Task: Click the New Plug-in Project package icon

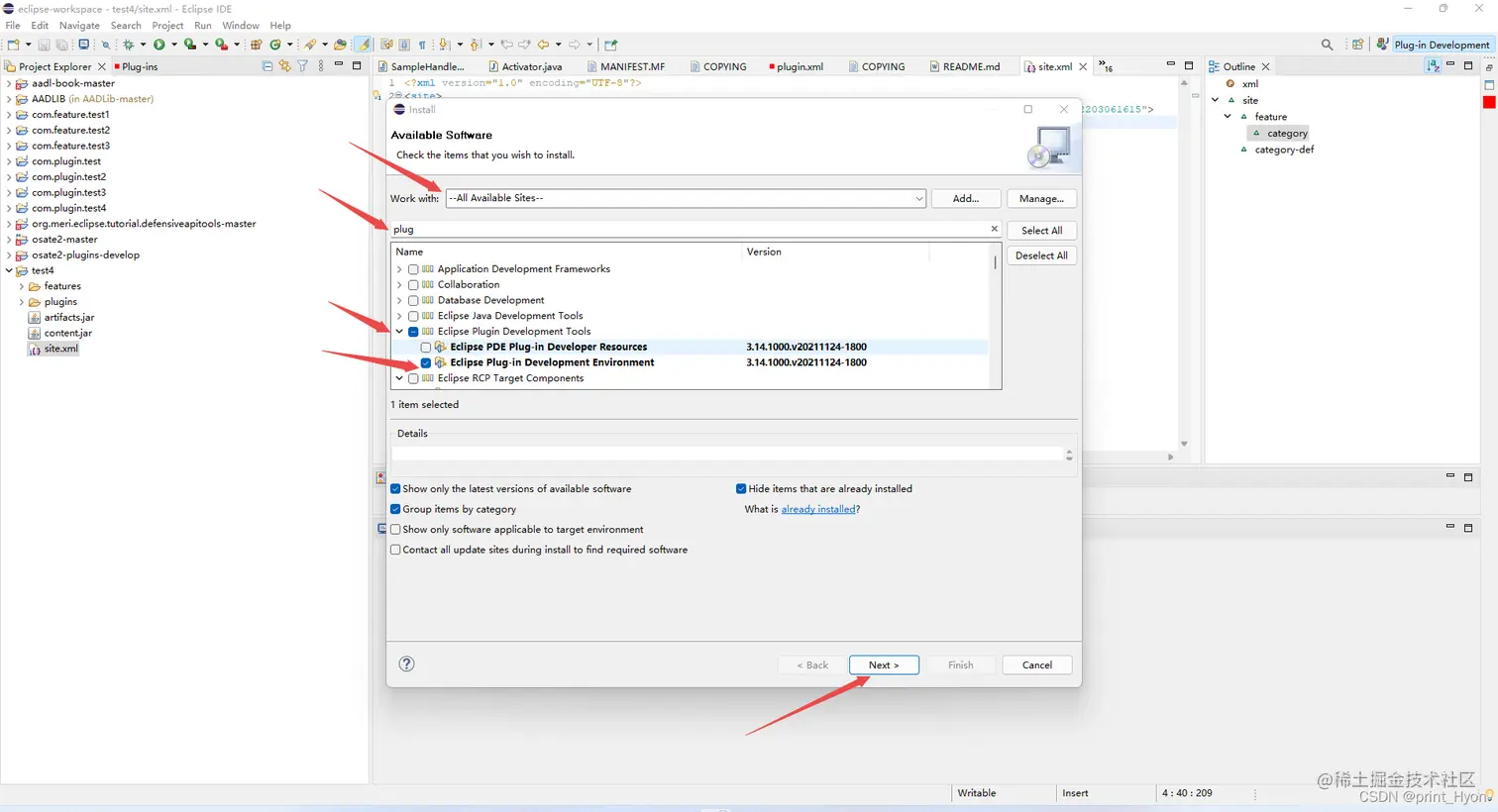Action: (x=256, y=45)
